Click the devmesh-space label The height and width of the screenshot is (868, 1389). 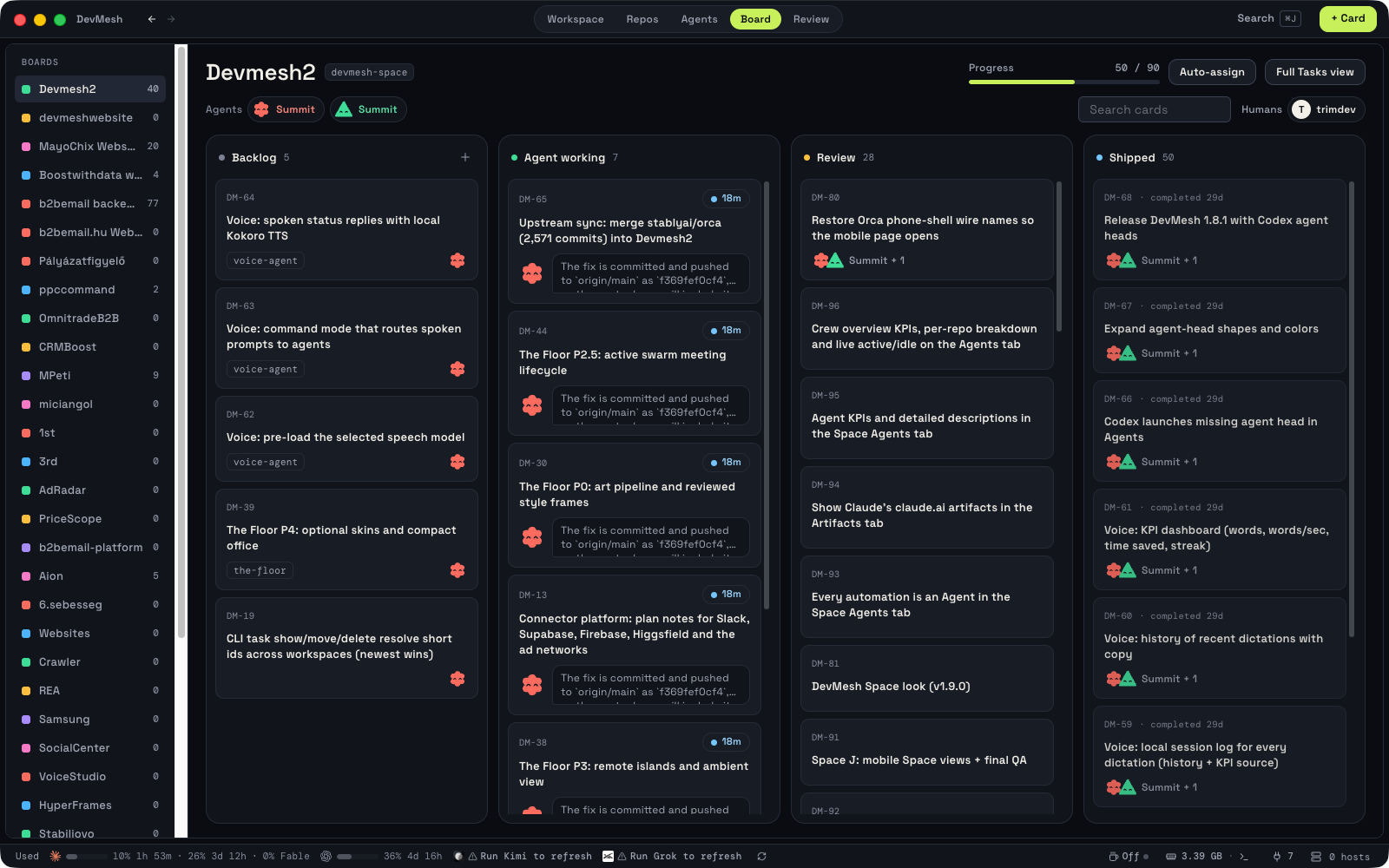(369, 72)
